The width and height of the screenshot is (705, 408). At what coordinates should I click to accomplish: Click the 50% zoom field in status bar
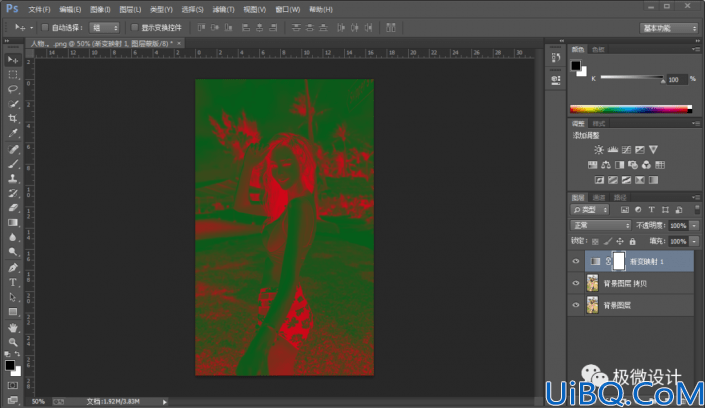(x=38, y=402)
